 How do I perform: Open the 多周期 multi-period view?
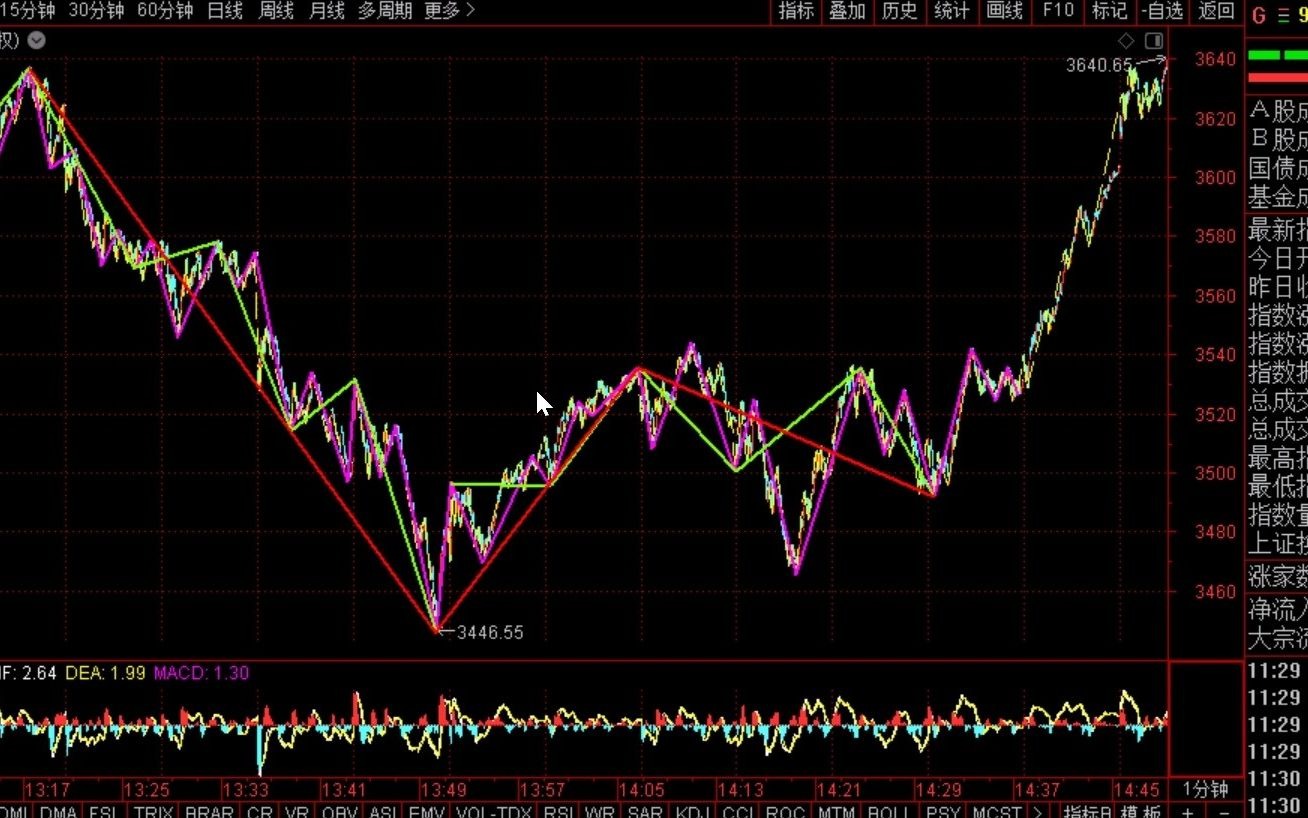point(385,11)
